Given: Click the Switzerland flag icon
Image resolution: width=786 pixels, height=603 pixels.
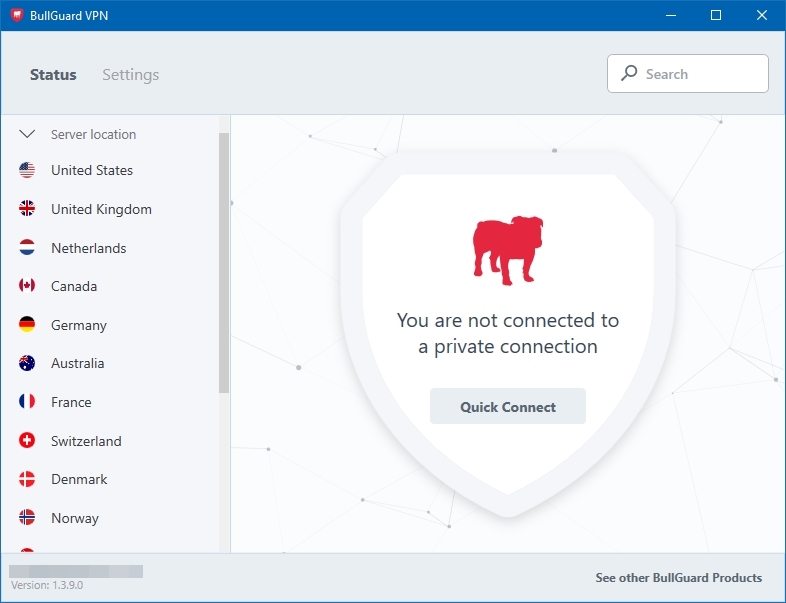Looking at the screenshot, I should (x=27, y=440).
